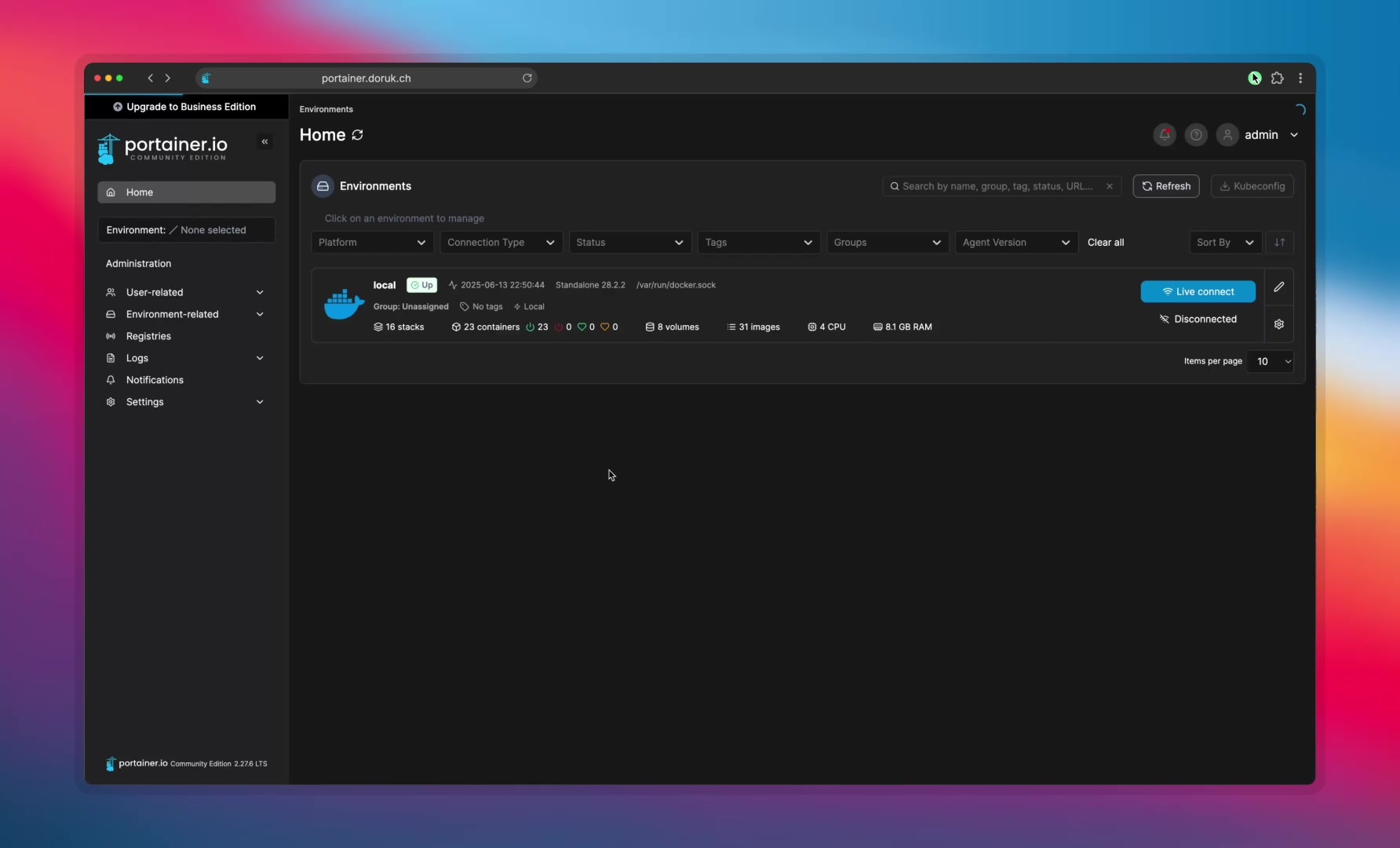Clear the search field with X icon
Screen dimensions: 1400x848
pos(1110,186)
